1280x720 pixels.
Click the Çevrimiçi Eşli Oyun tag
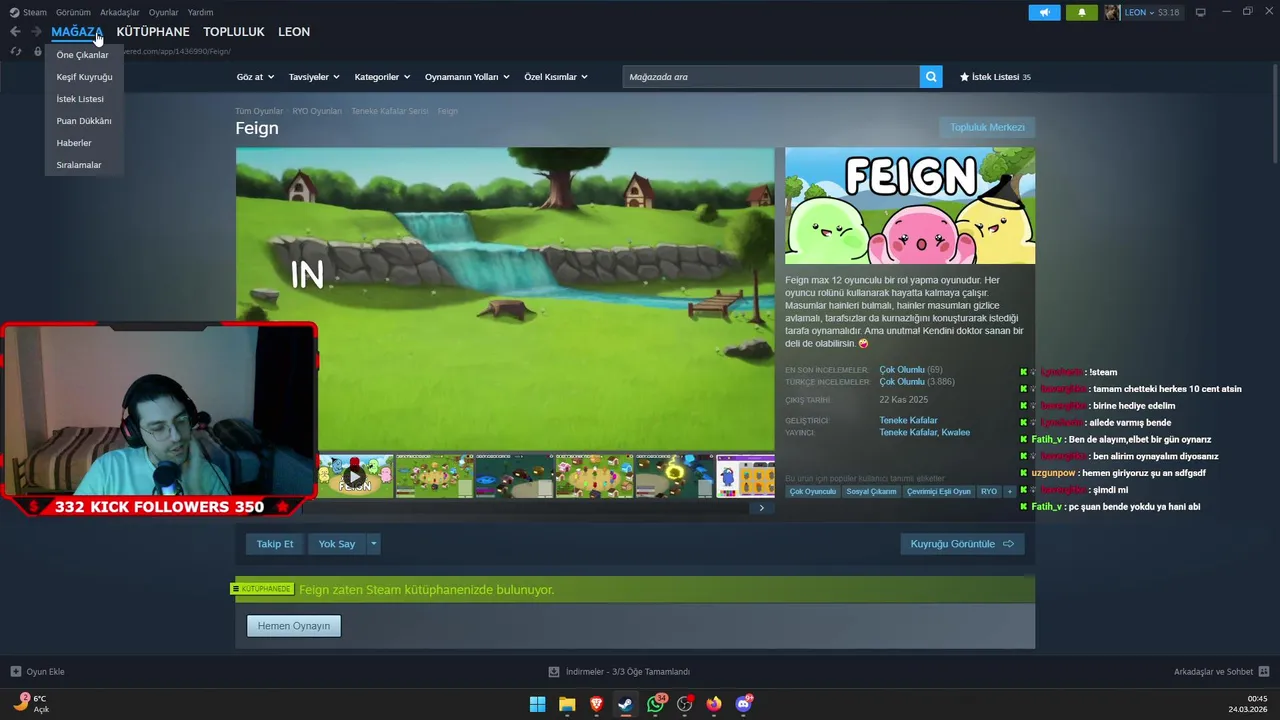click(x=939, y=492)
